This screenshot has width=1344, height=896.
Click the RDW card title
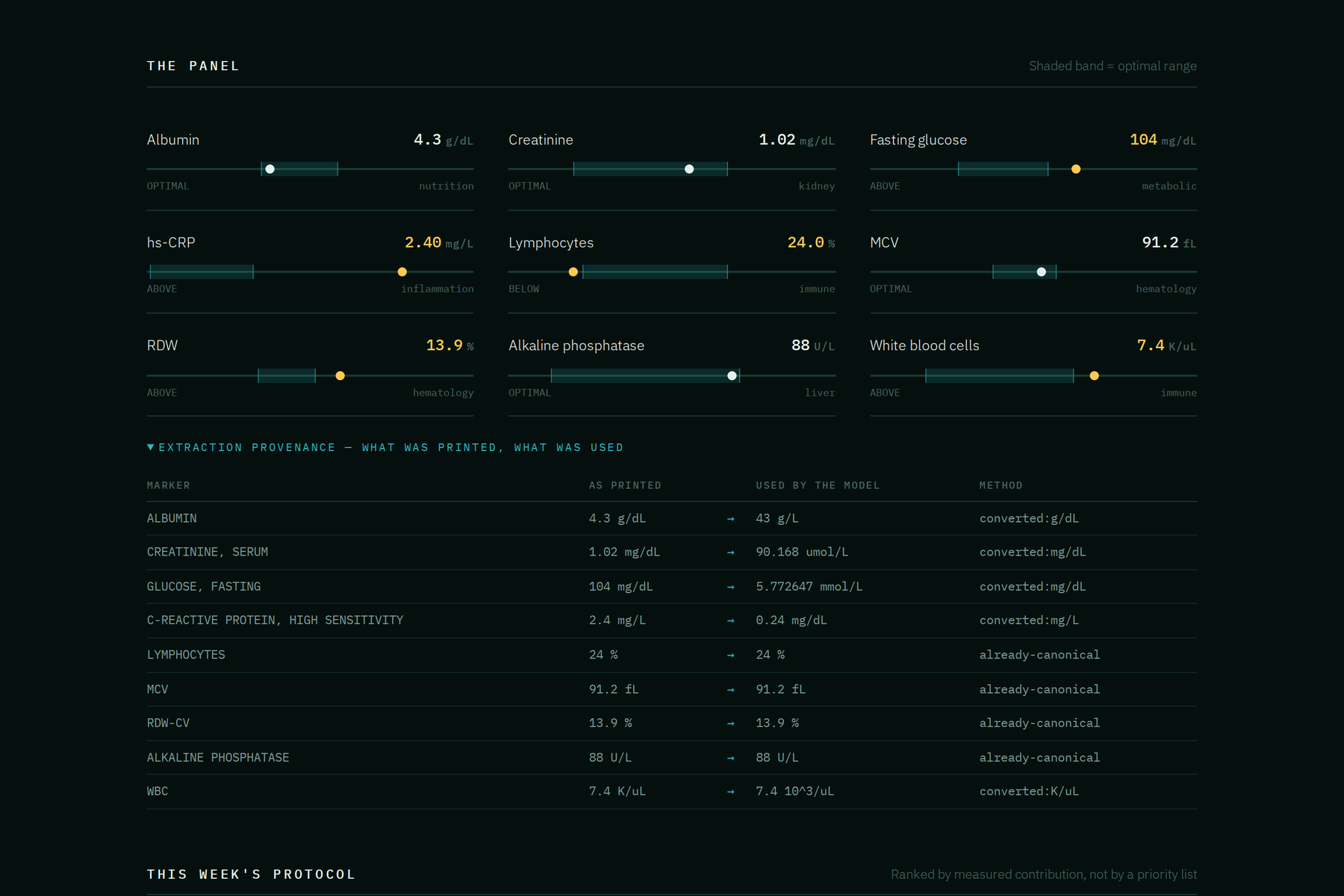[162, 346]
